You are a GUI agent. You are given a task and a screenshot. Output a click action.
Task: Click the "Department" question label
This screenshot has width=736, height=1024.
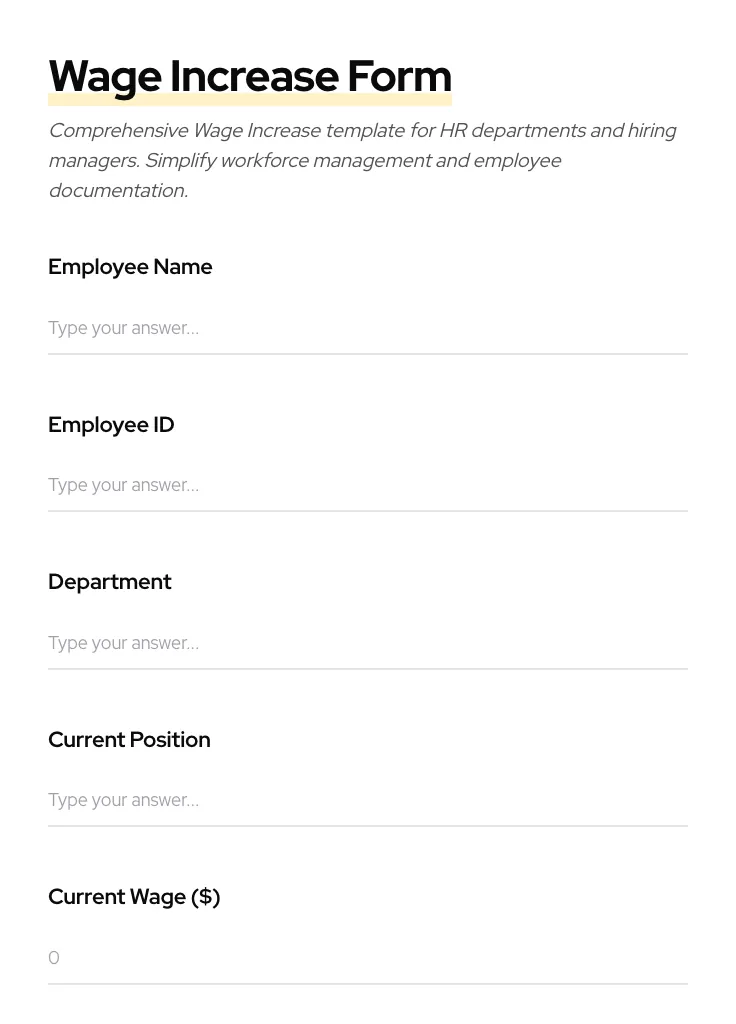110,582
